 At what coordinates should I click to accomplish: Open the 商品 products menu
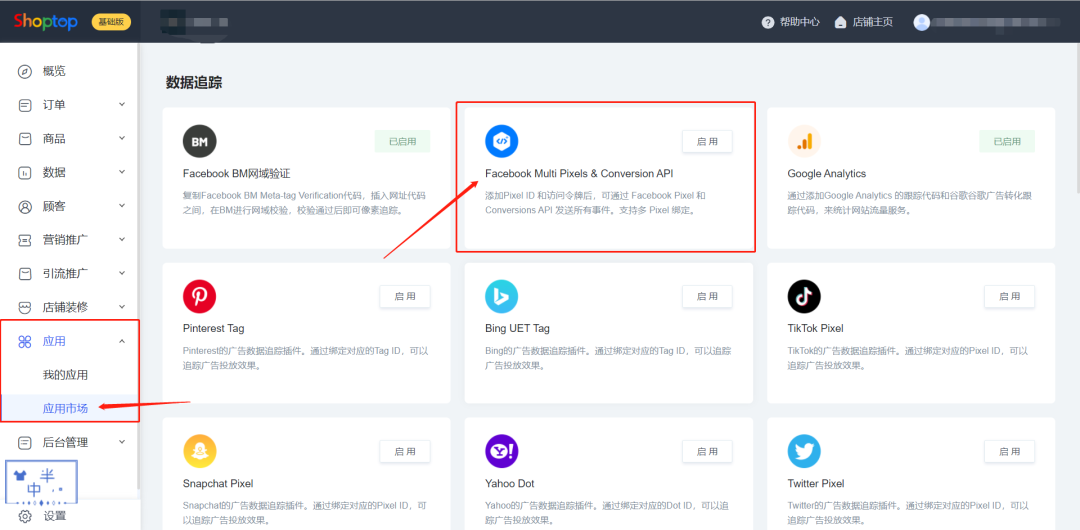pyautogui.click(x=54, y=139)
